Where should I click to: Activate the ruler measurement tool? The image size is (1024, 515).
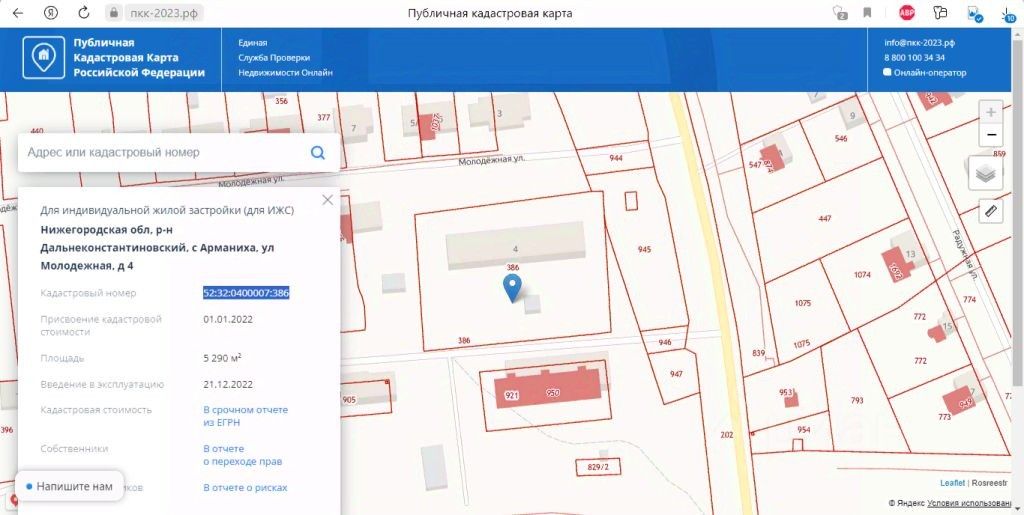991,211
